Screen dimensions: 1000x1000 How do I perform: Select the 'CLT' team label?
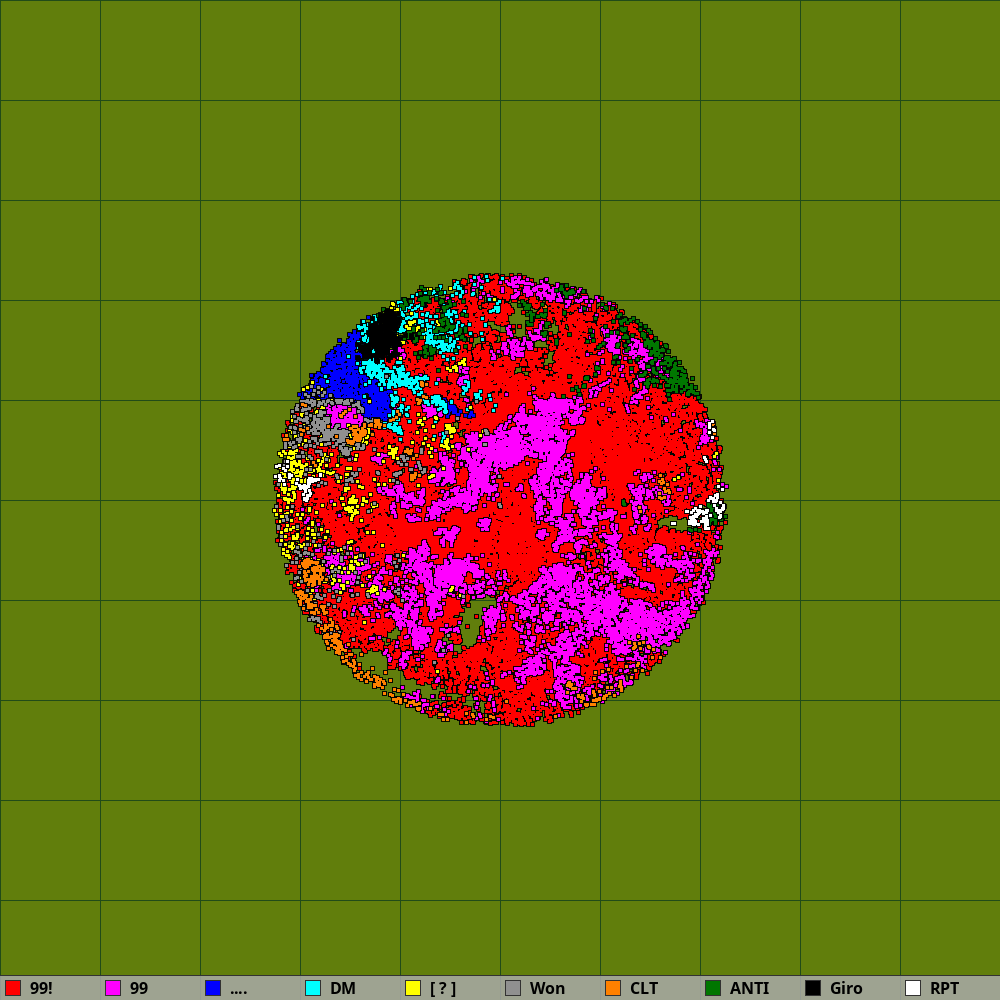pyautogui.click(x=643, y=988)
